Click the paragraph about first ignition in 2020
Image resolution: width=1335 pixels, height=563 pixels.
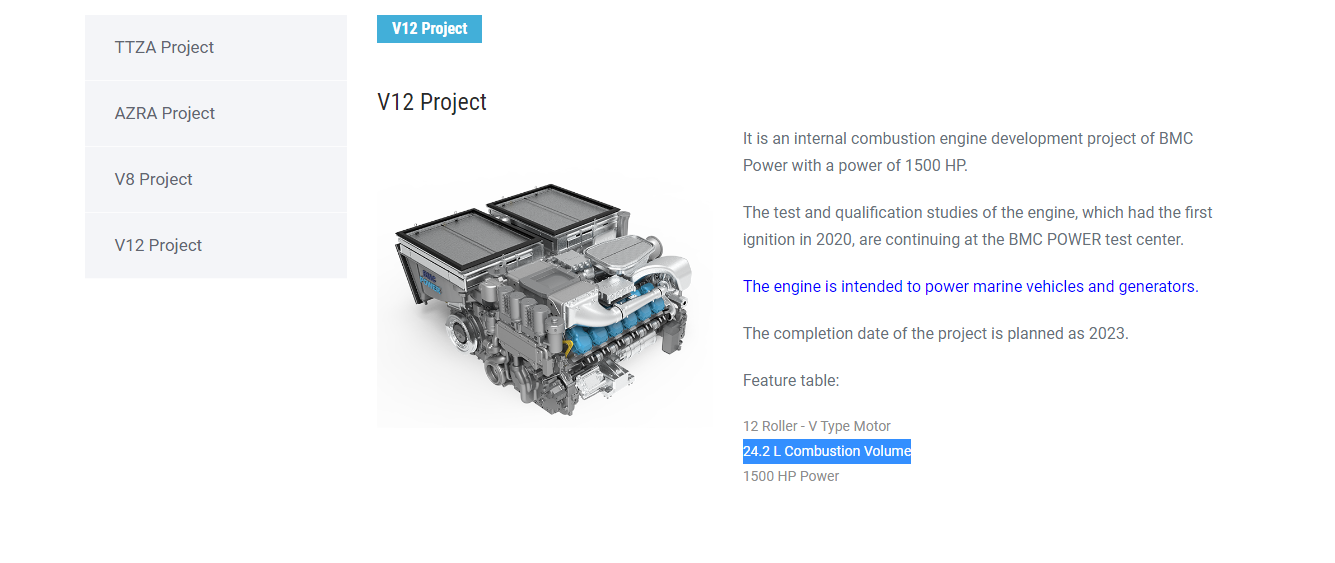977,226
